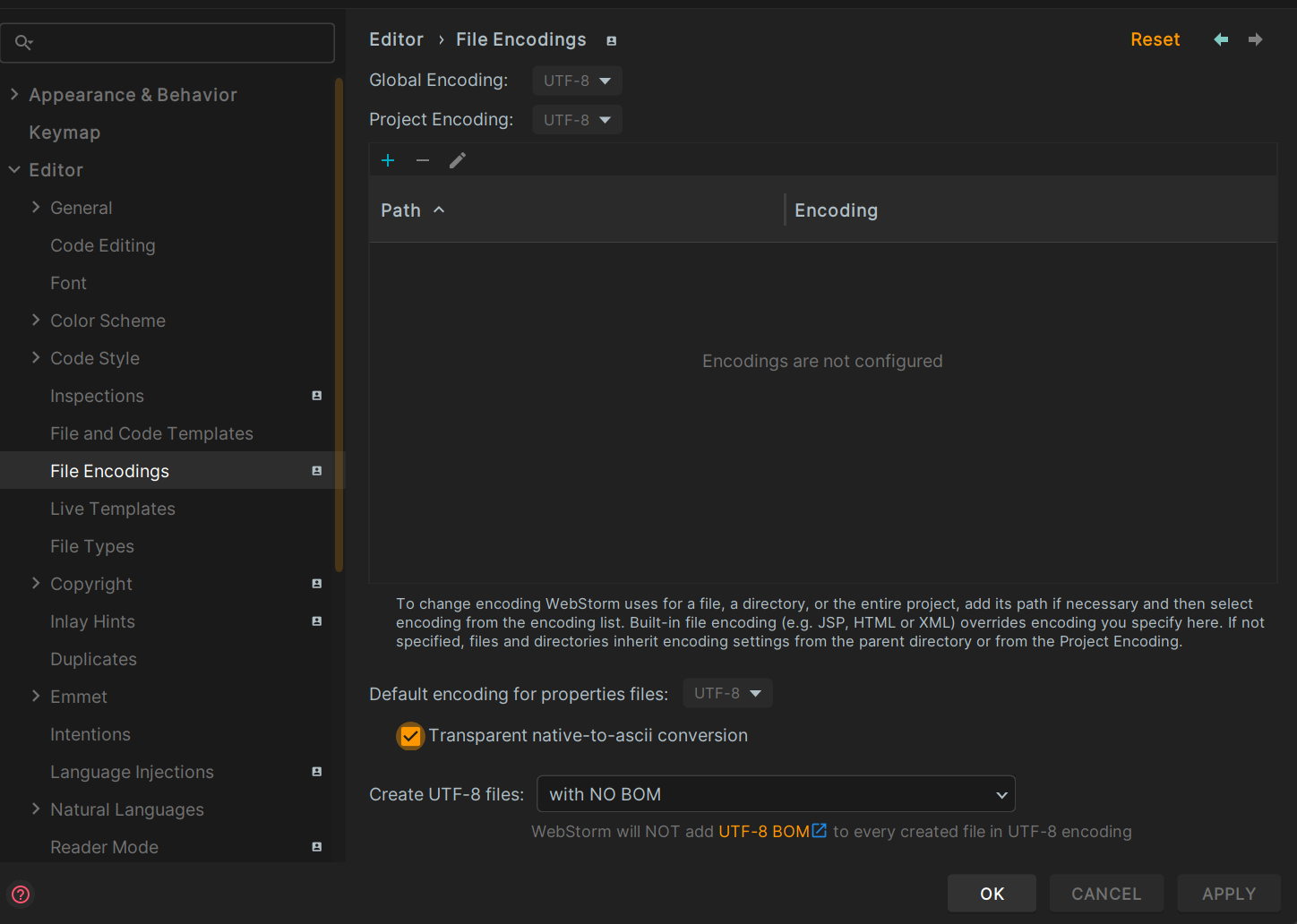
Task: Open Language Injections settings
Action: (x=132, y=772)
